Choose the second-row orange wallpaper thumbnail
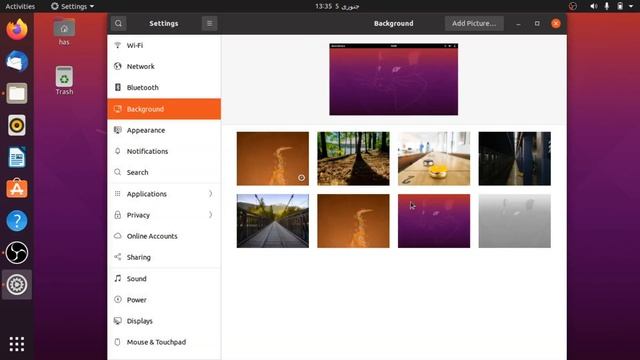Viewport: 640px width, 360px height. 353,221
